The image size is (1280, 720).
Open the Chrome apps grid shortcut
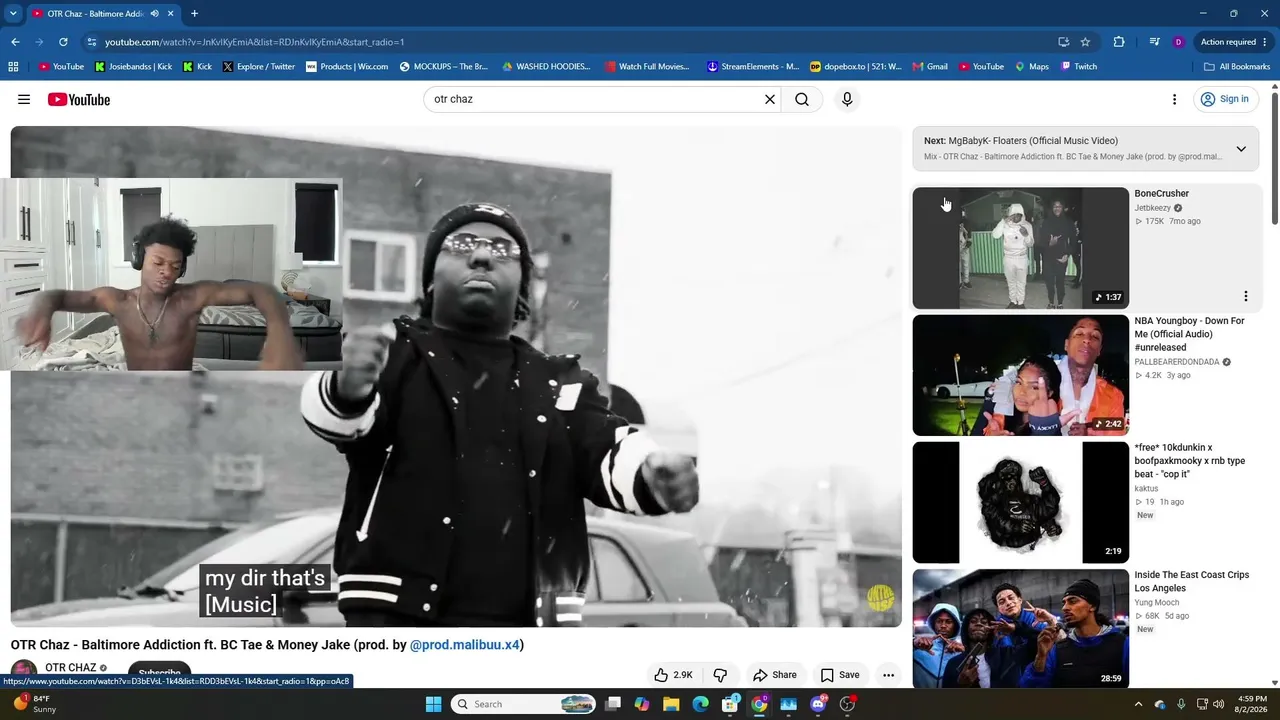coord(13,67)
